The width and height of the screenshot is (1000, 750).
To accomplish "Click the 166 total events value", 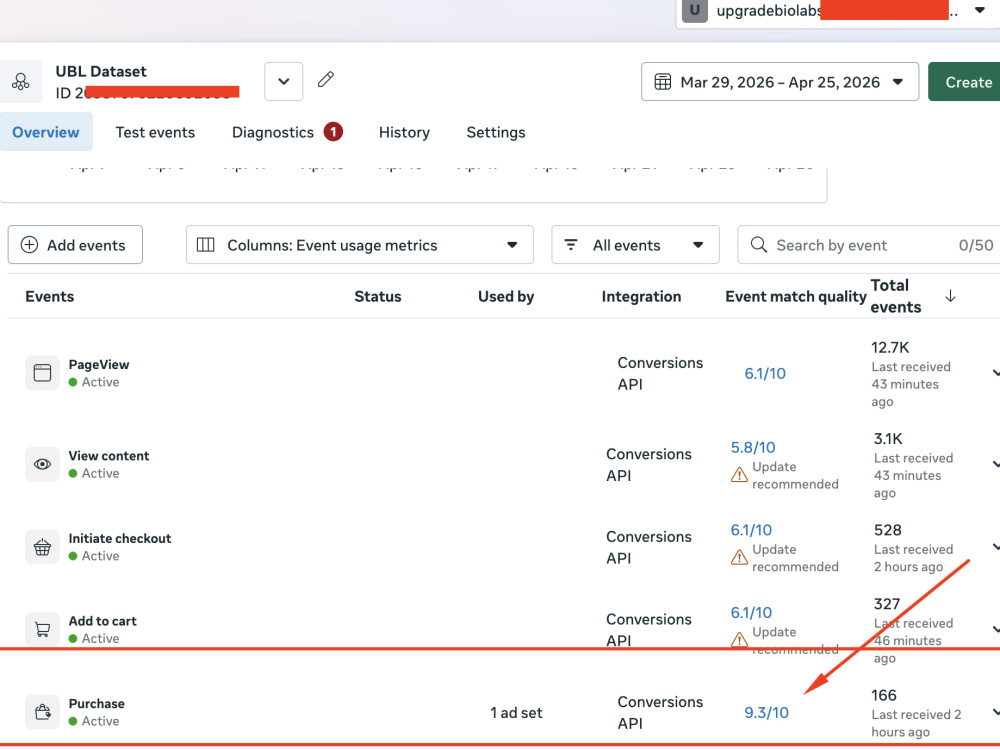I will pos(884,695).
